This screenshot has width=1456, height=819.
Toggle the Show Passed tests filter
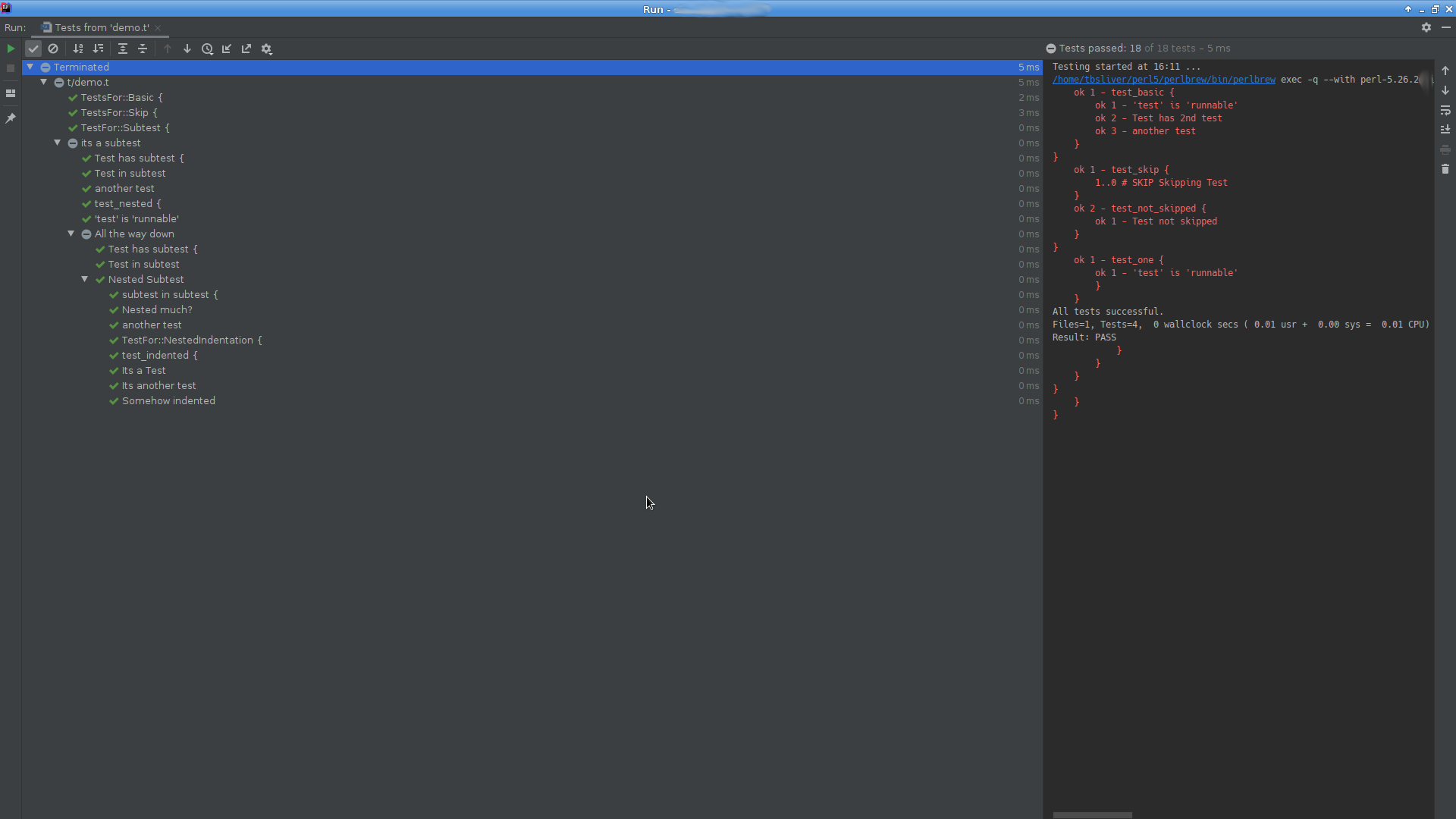(33, 49)
